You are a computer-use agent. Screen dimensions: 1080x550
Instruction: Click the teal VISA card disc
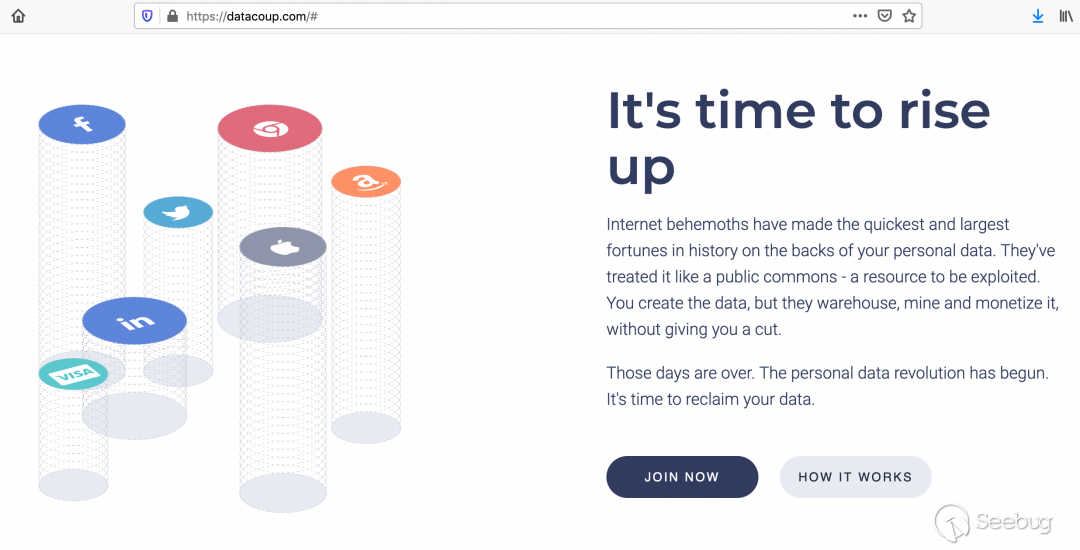pos(73,374)
